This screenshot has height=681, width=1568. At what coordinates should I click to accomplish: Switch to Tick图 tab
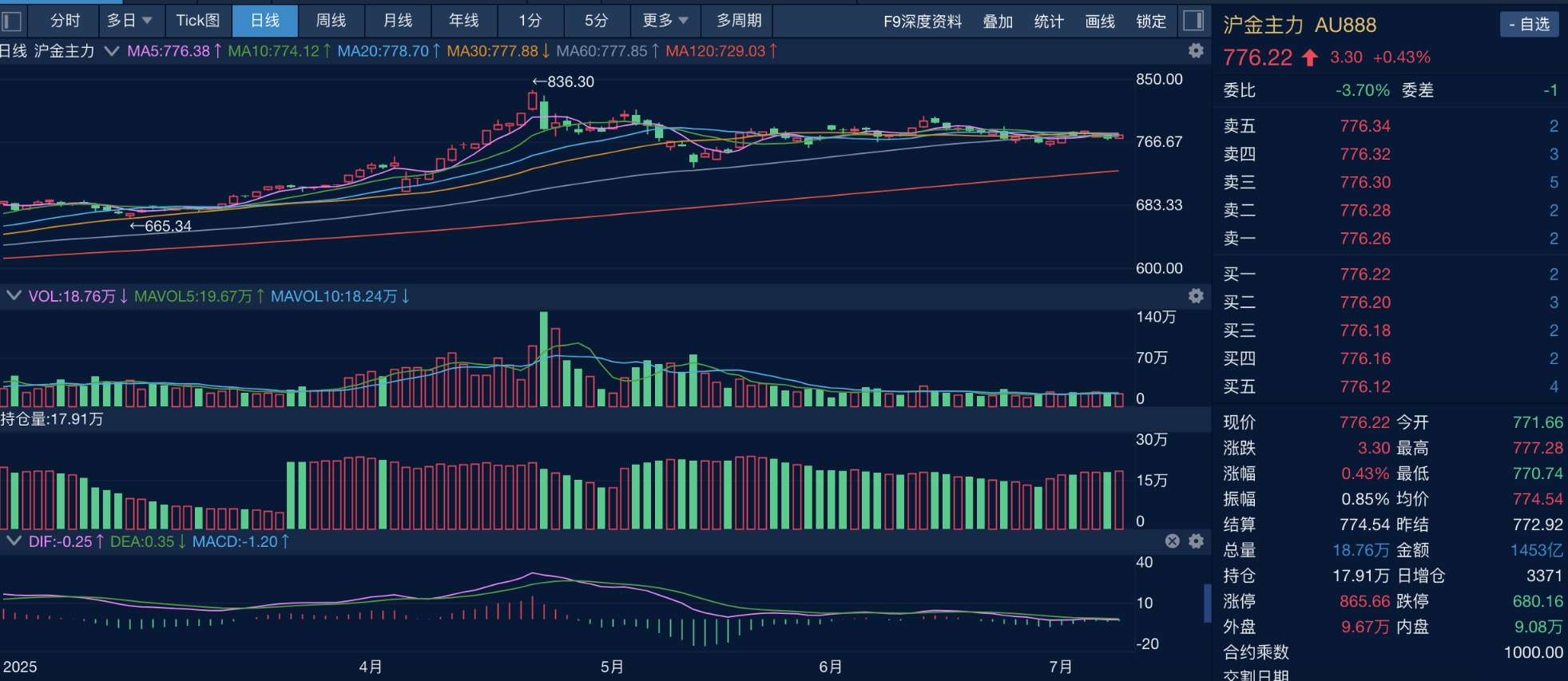pyautogui.click(x=198, y=21)
